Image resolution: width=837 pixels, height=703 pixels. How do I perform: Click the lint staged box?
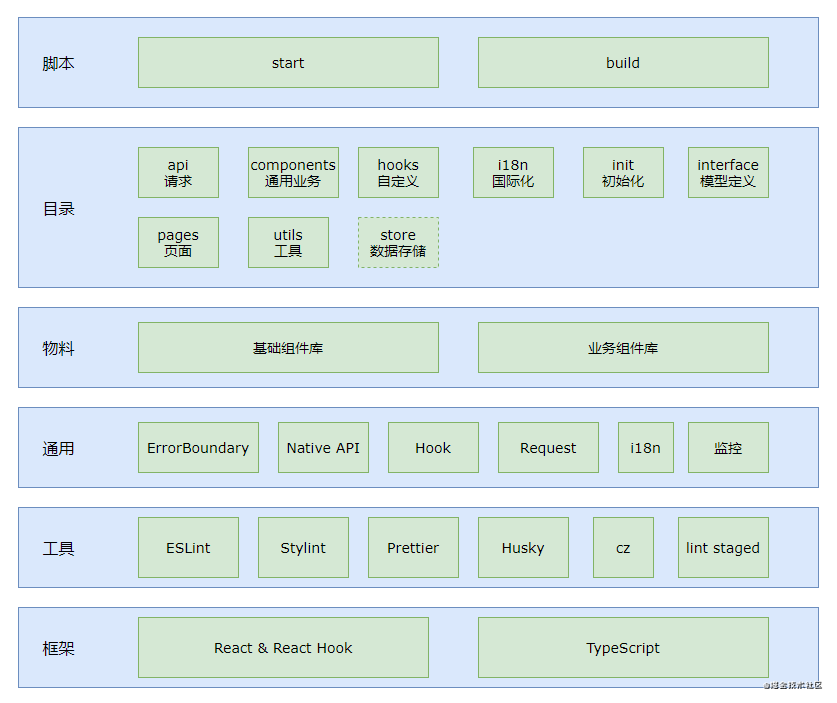click(723, 547)
